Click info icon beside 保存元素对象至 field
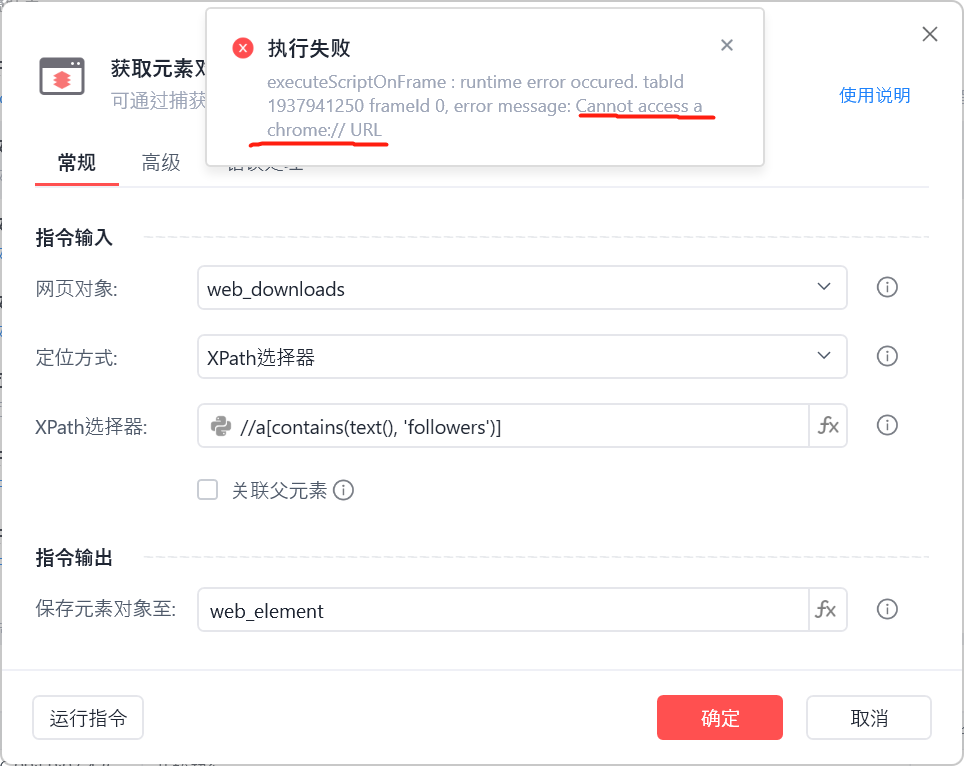This screenshot has width=964, height=766. tap(887, 609)
